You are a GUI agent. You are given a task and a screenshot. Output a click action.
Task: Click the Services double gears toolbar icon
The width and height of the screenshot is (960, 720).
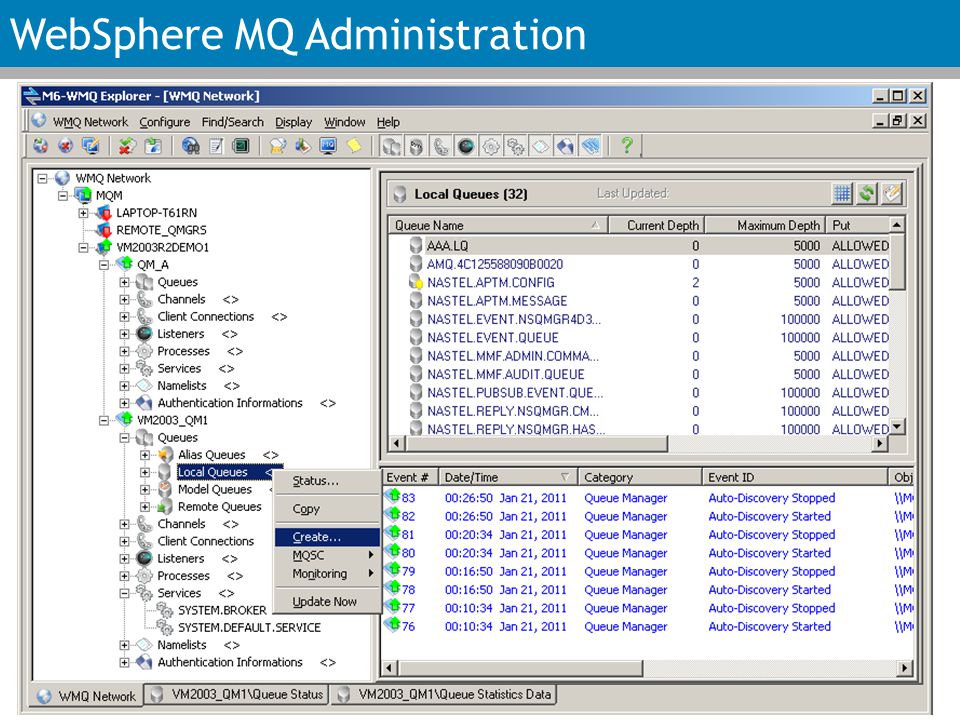coord(516,146)
